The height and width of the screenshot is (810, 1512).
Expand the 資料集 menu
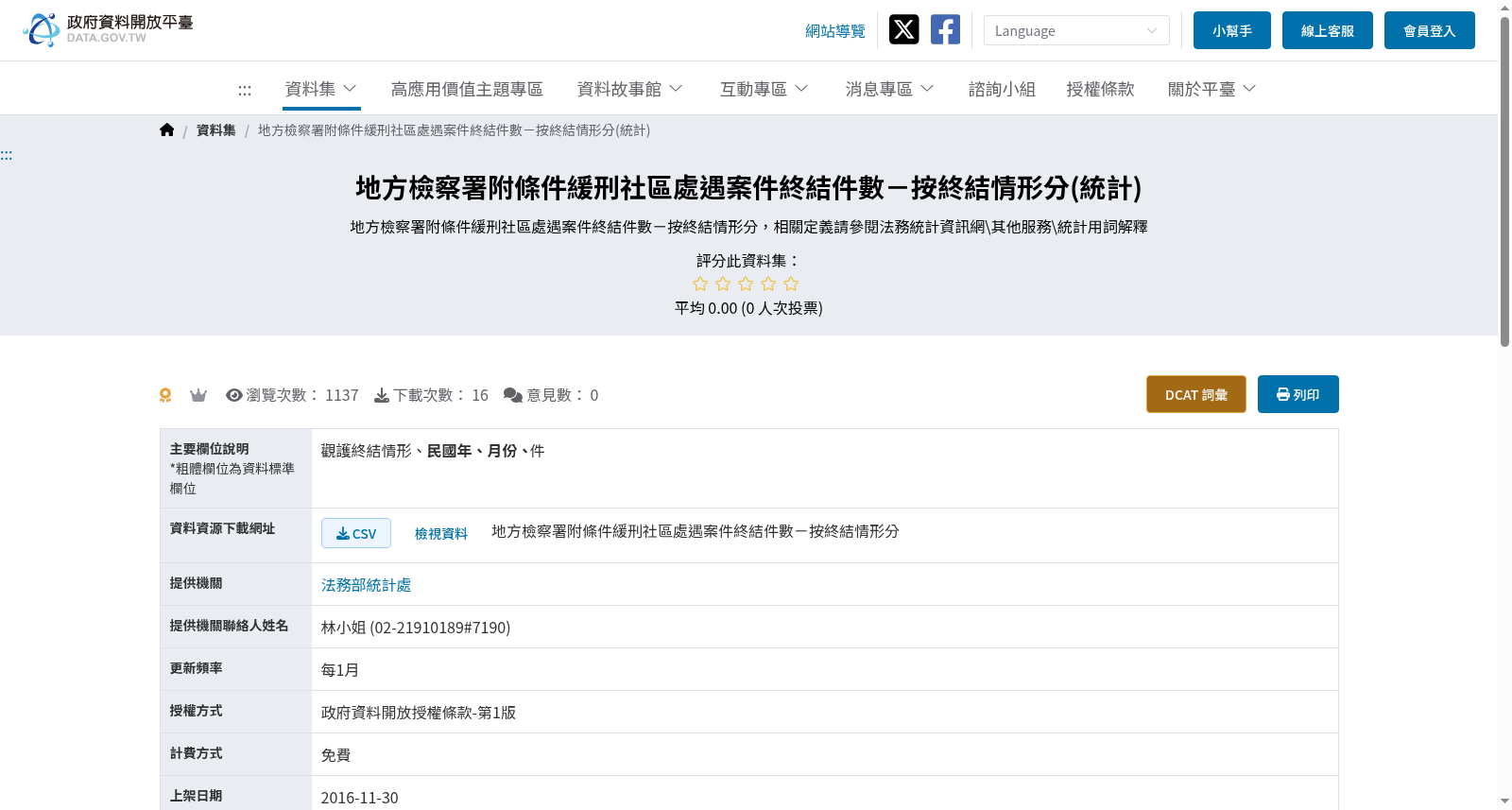pos(321,89)
